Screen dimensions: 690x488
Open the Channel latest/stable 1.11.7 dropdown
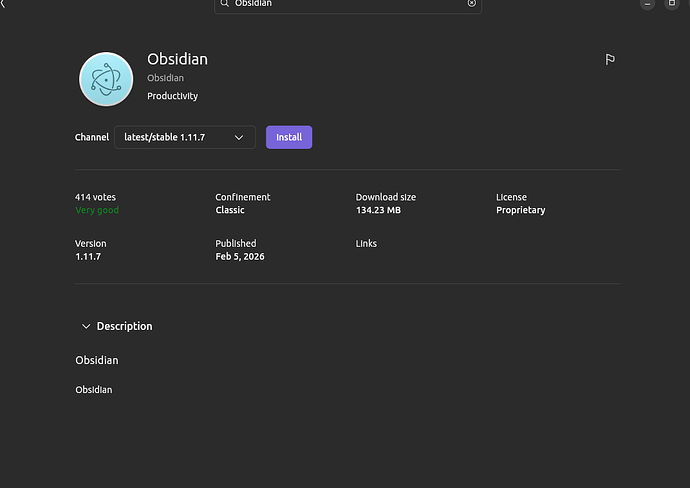coord(185,137)
